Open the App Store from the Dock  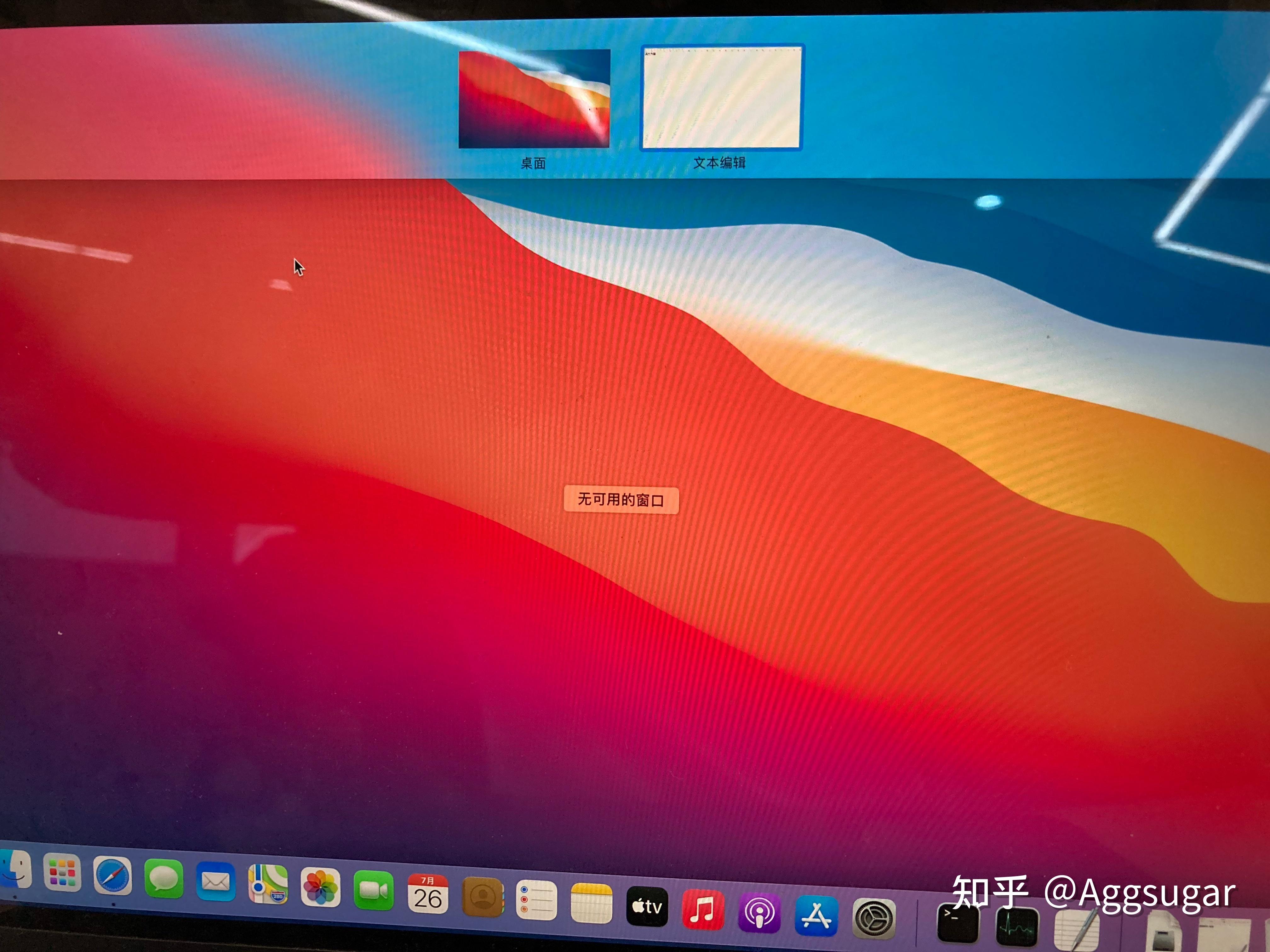(x=816, y=916)
